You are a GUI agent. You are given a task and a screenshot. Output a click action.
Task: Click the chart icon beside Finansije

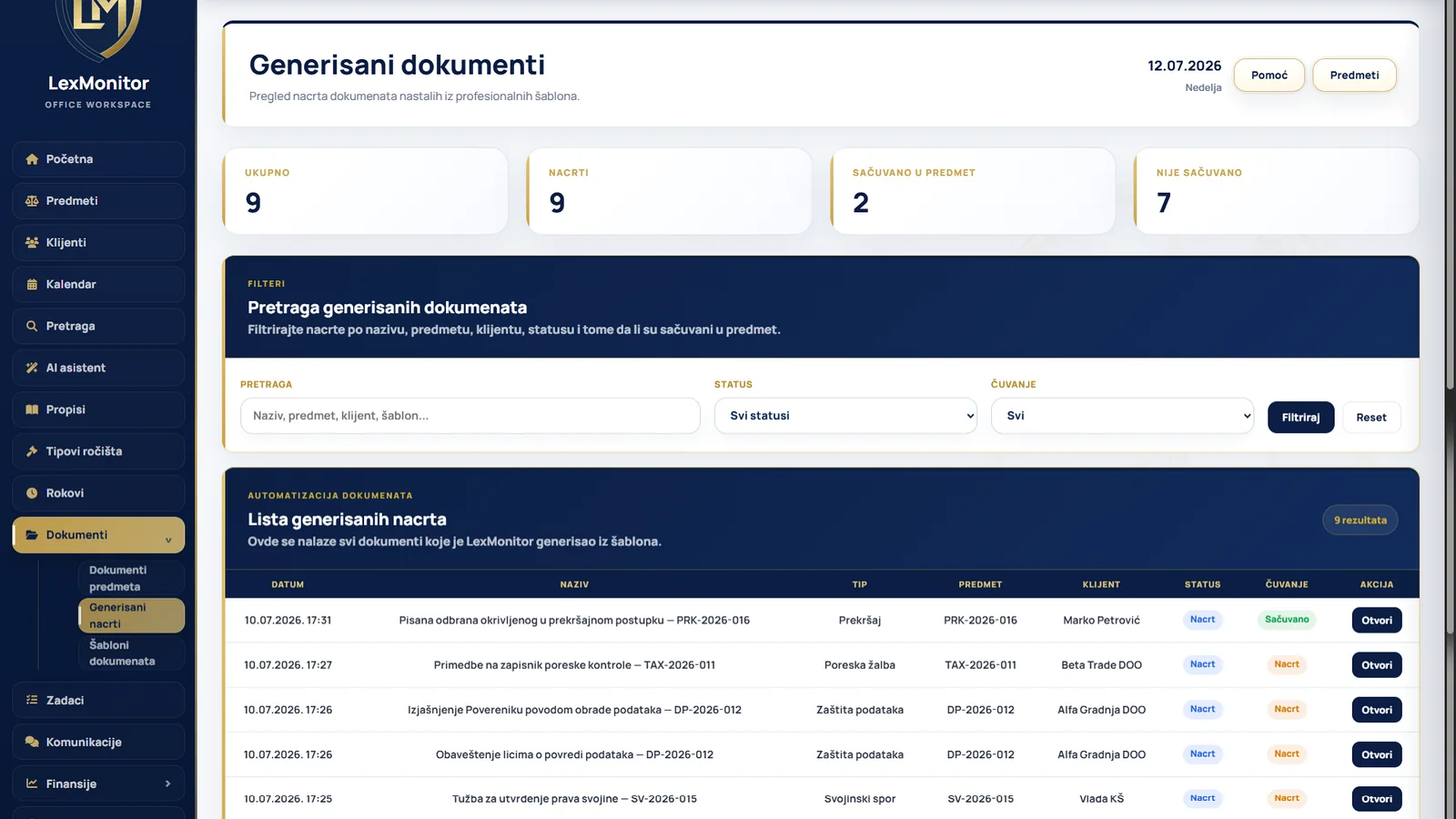click(32, 784)
